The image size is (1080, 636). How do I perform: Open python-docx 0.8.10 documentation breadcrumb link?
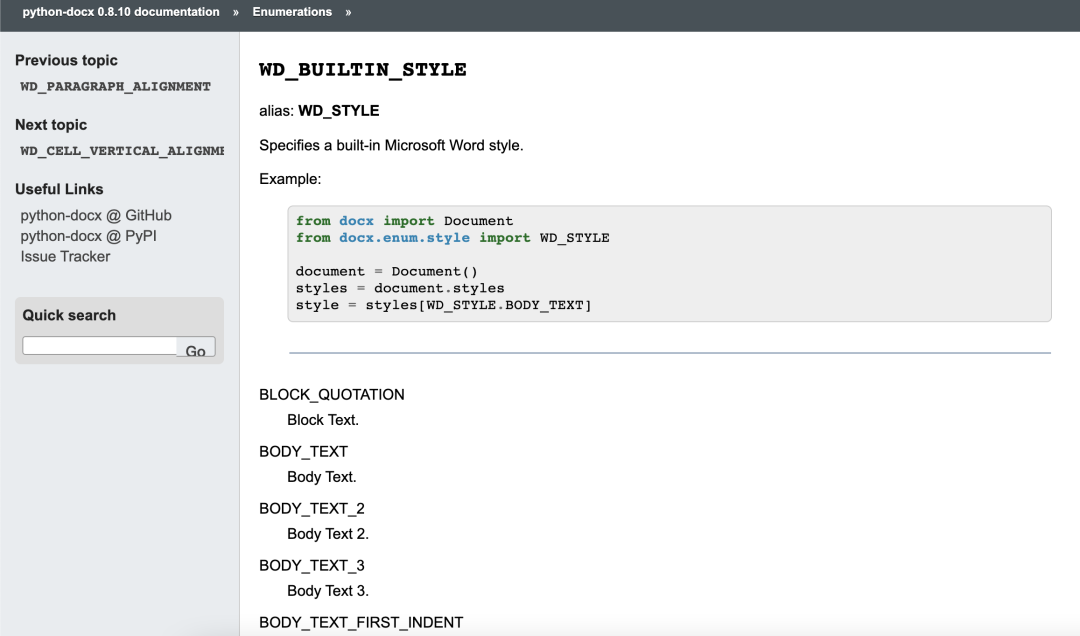(121, 12)
